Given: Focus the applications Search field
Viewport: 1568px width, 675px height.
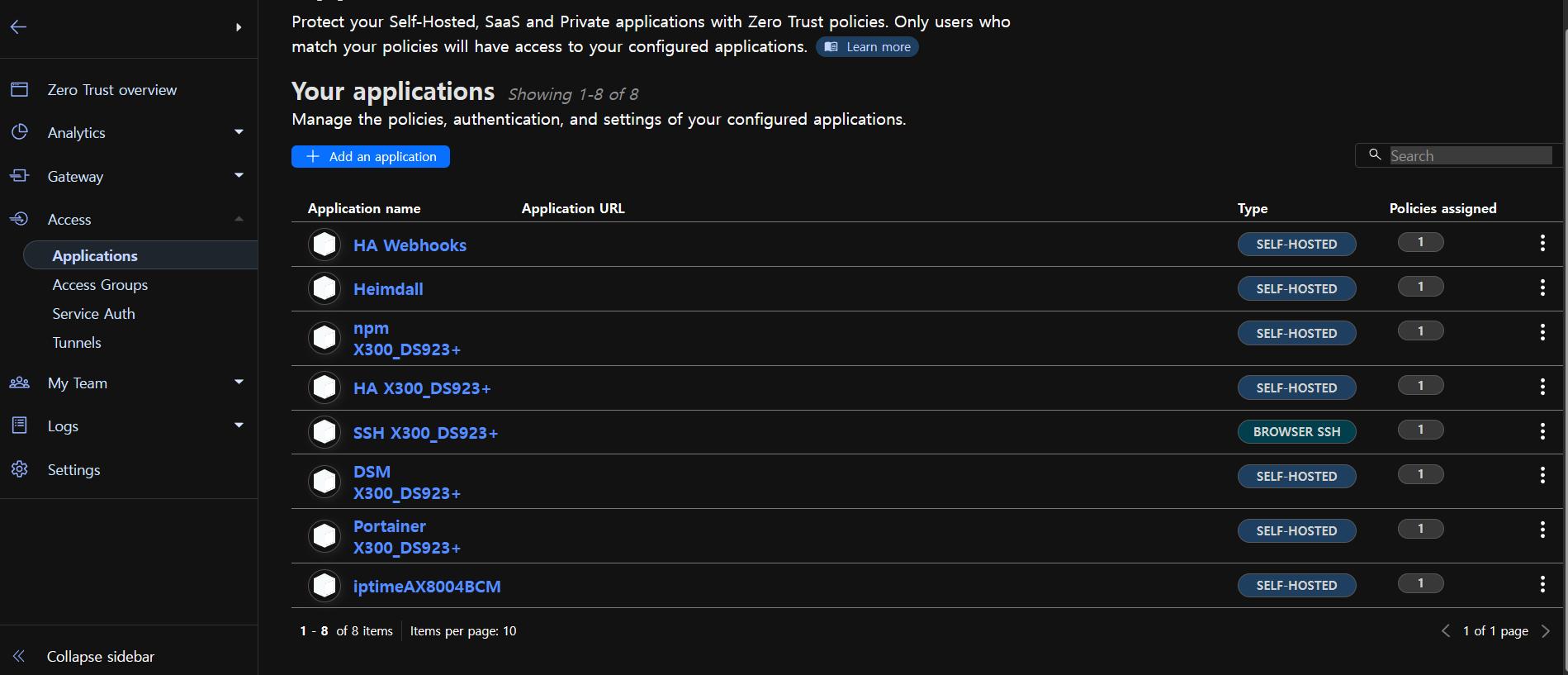Looking at the screenshot, I should coord(1470,156).
